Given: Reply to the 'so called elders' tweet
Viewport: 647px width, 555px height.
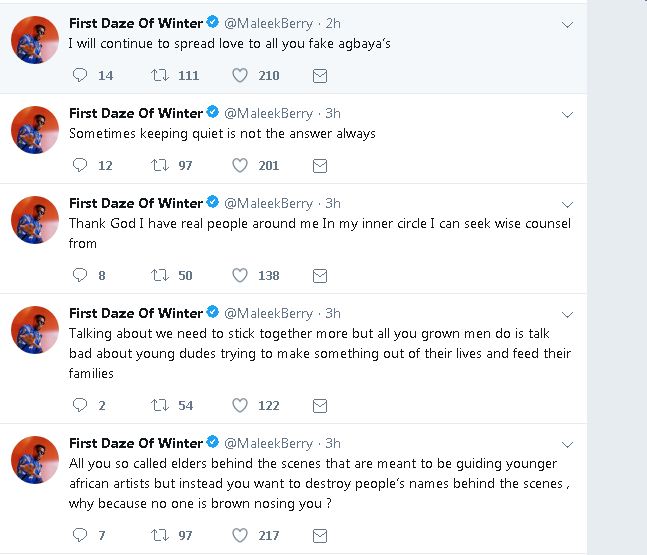Looking at the screenshot, I should (81, 535).
